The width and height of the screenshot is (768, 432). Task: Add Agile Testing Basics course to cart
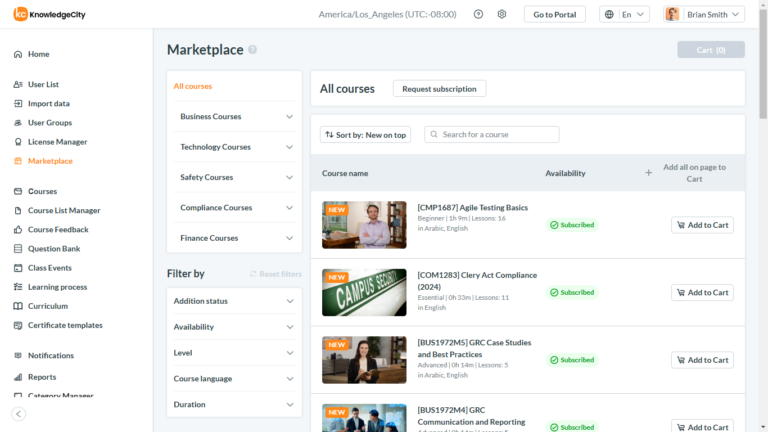[x=702, y=225]
